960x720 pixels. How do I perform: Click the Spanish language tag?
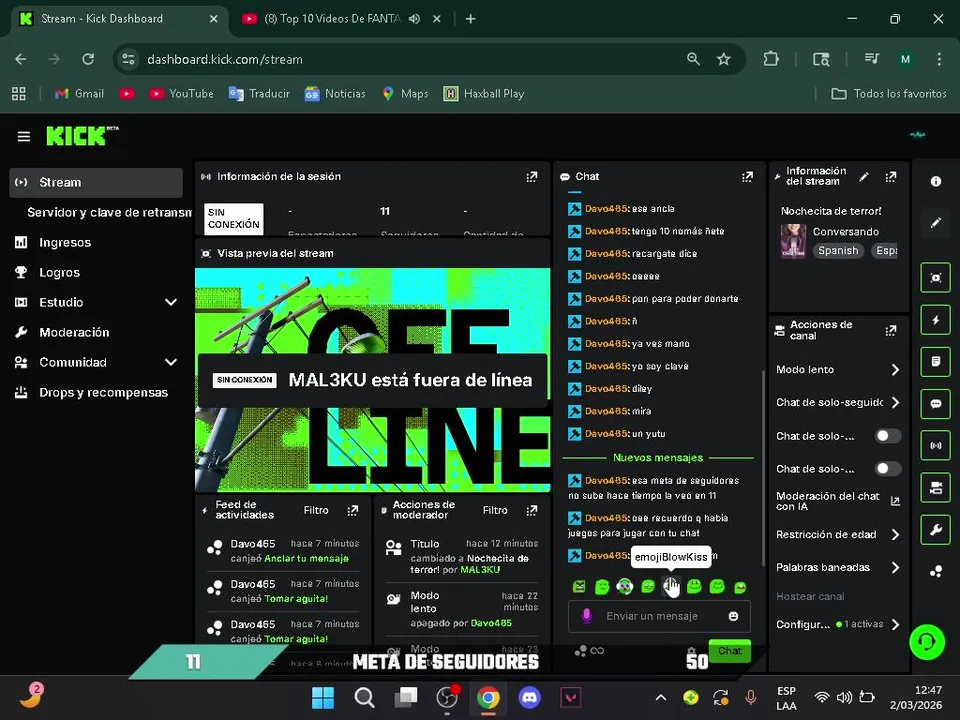tap(838, 250)
